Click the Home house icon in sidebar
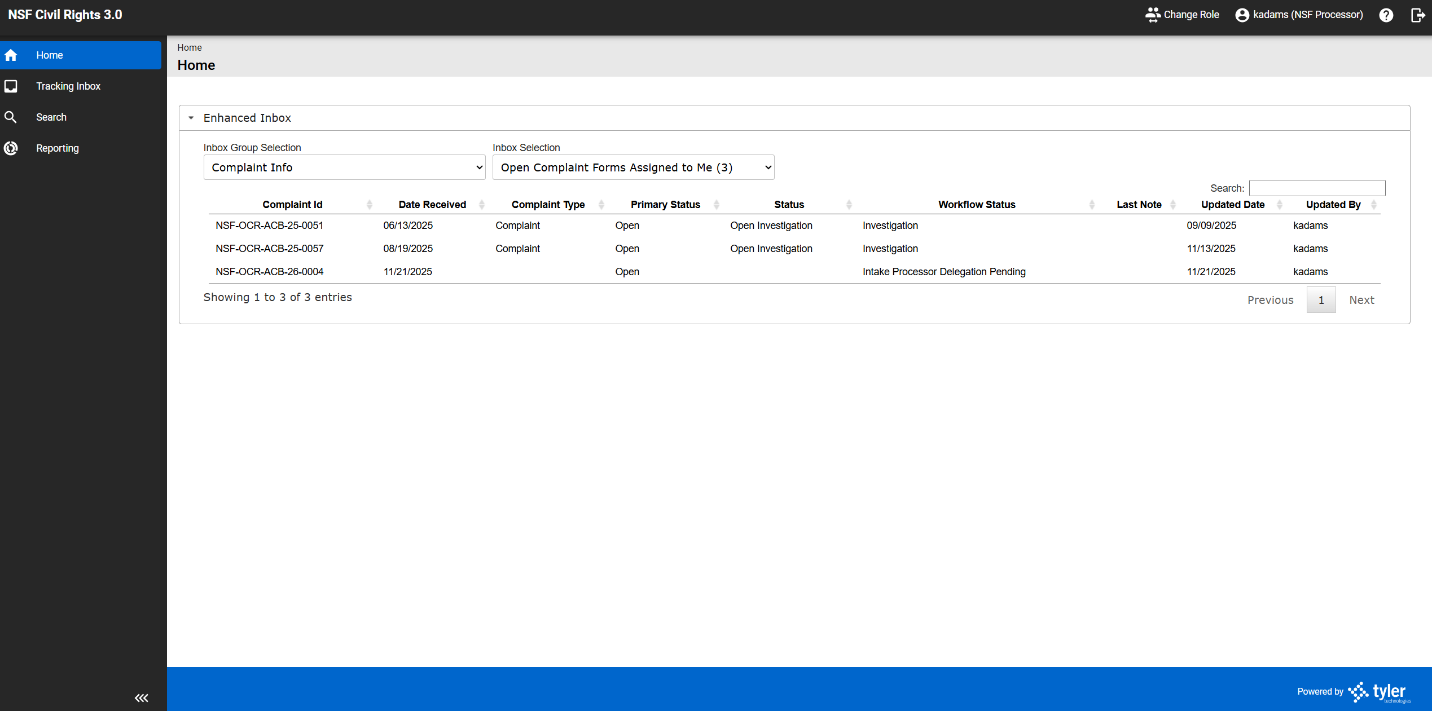The height and width of the screenshot is (711, 1432). pos(11,56)
